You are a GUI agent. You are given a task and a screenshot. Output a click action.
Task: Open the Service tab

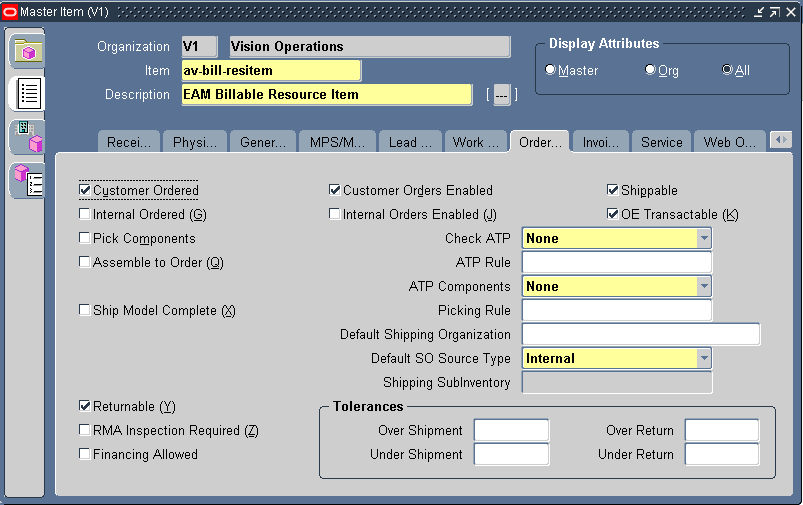(x=662, y=142)
